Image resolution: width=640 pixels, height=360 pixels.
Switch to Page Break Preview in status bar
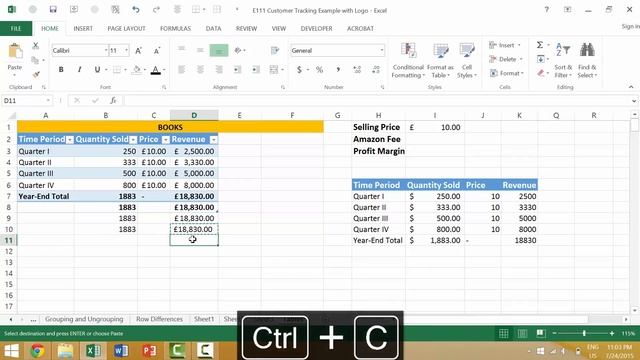click(541, 333)
